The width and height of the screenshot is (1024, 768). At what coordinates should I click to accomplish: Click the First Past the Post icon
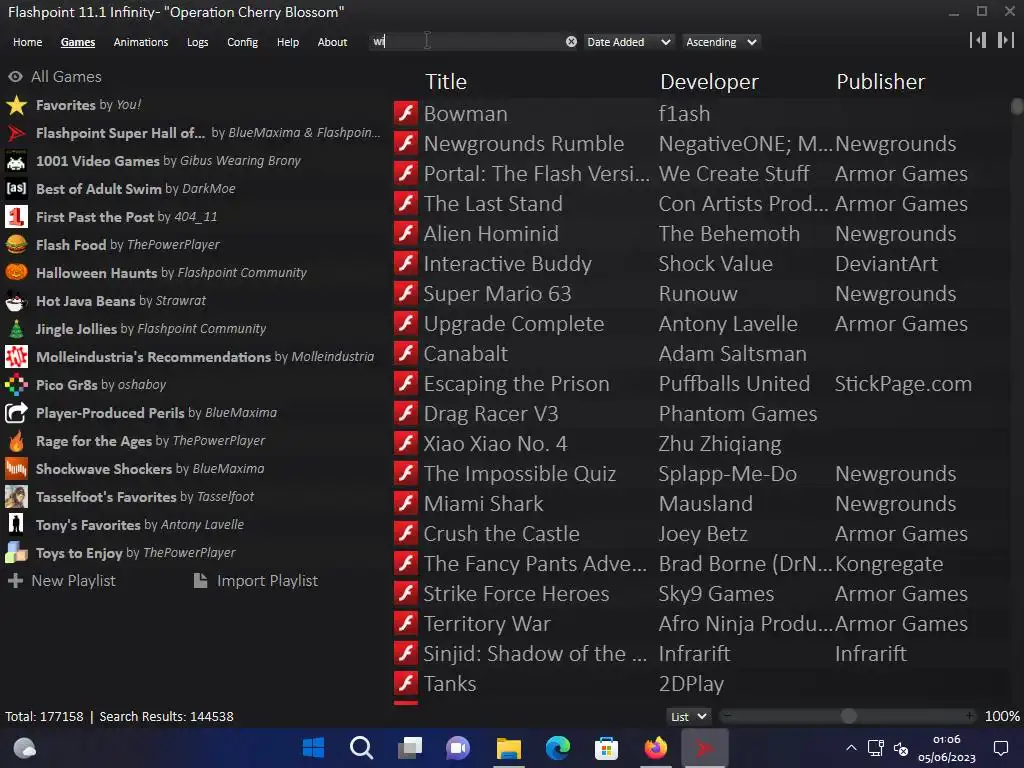pos(16,217)
